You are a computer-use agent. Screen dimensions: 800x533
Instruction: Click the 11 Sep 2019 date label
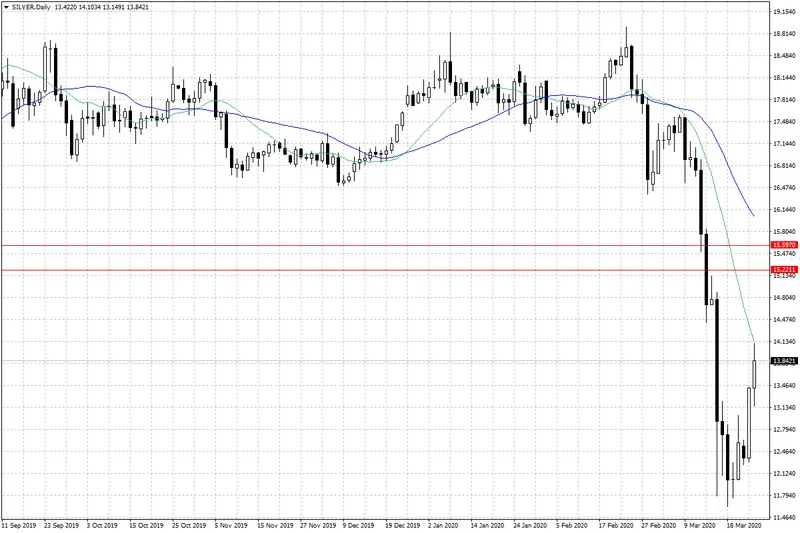(x=21, y=523)
